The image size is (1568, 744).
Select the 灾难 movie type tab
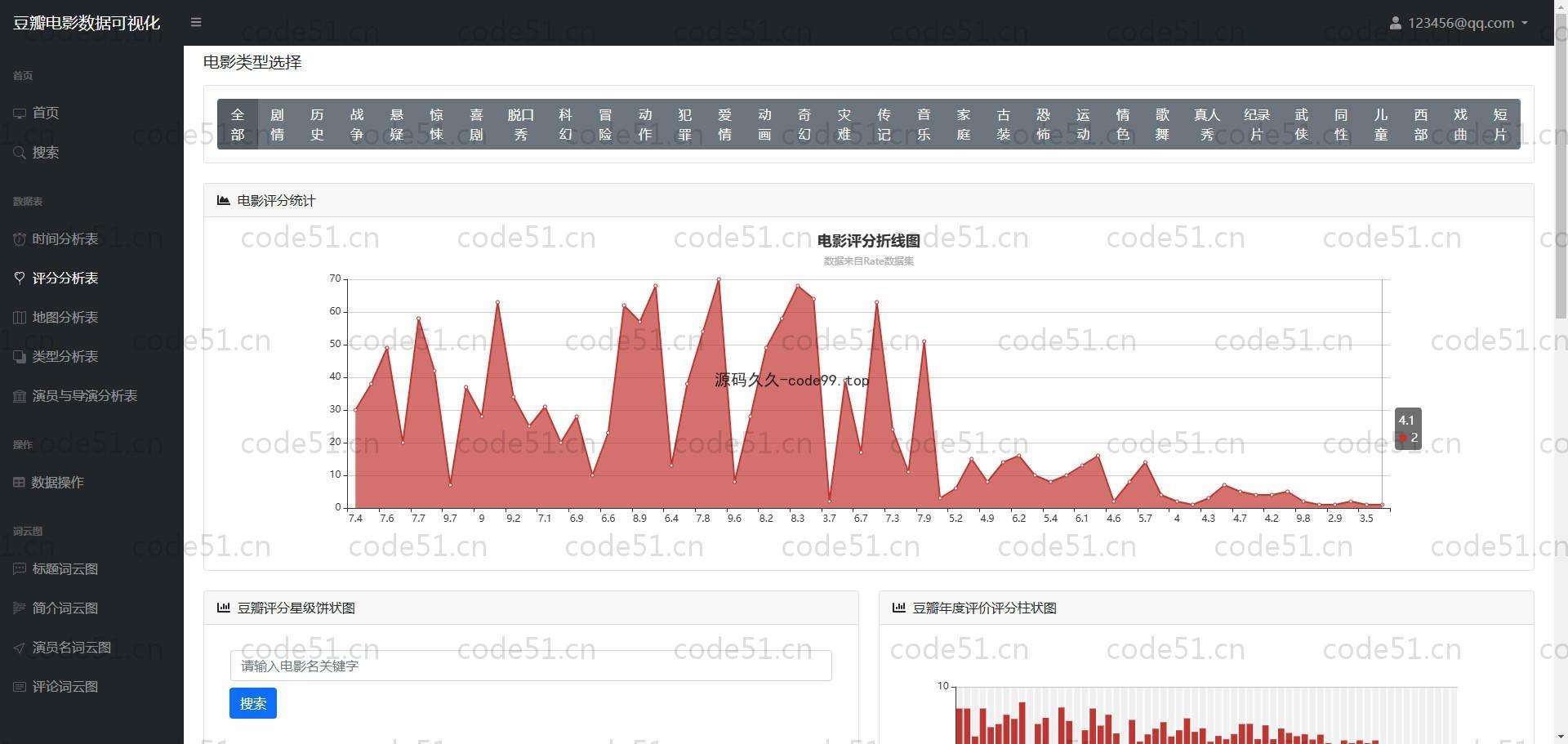point(844,124)
